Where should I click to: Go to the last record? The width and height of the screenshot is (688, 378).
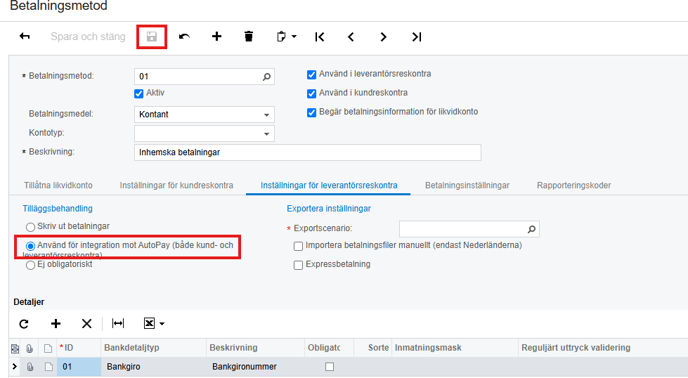tap(416, 37)
